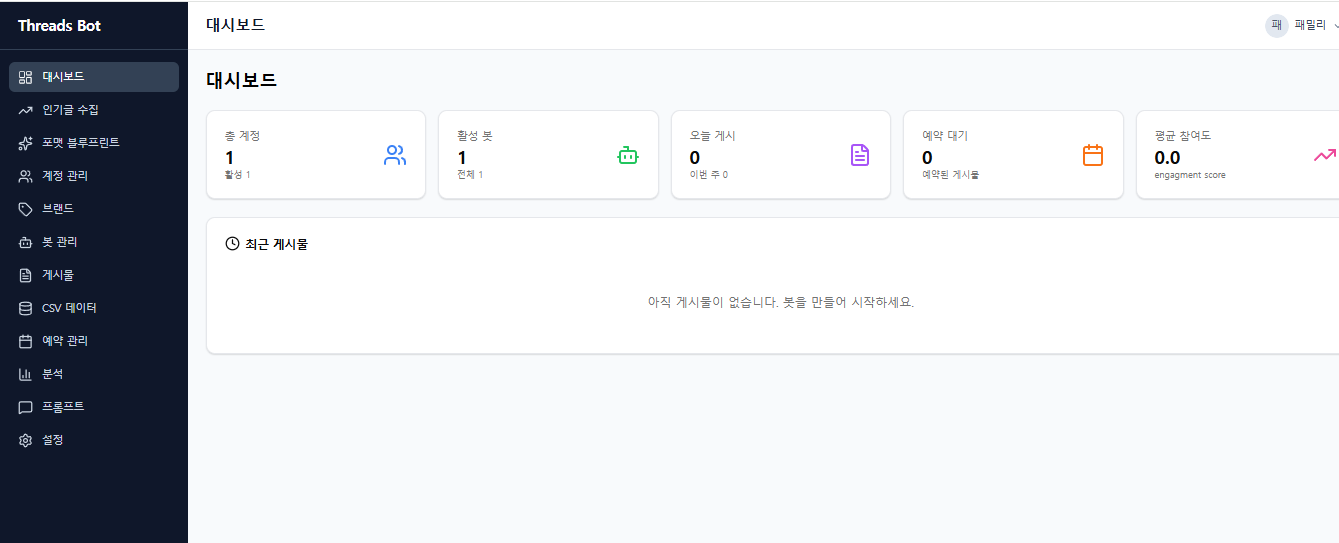Click the database icon for CSV 데이터
The image size is (1339, 543).
26,308
